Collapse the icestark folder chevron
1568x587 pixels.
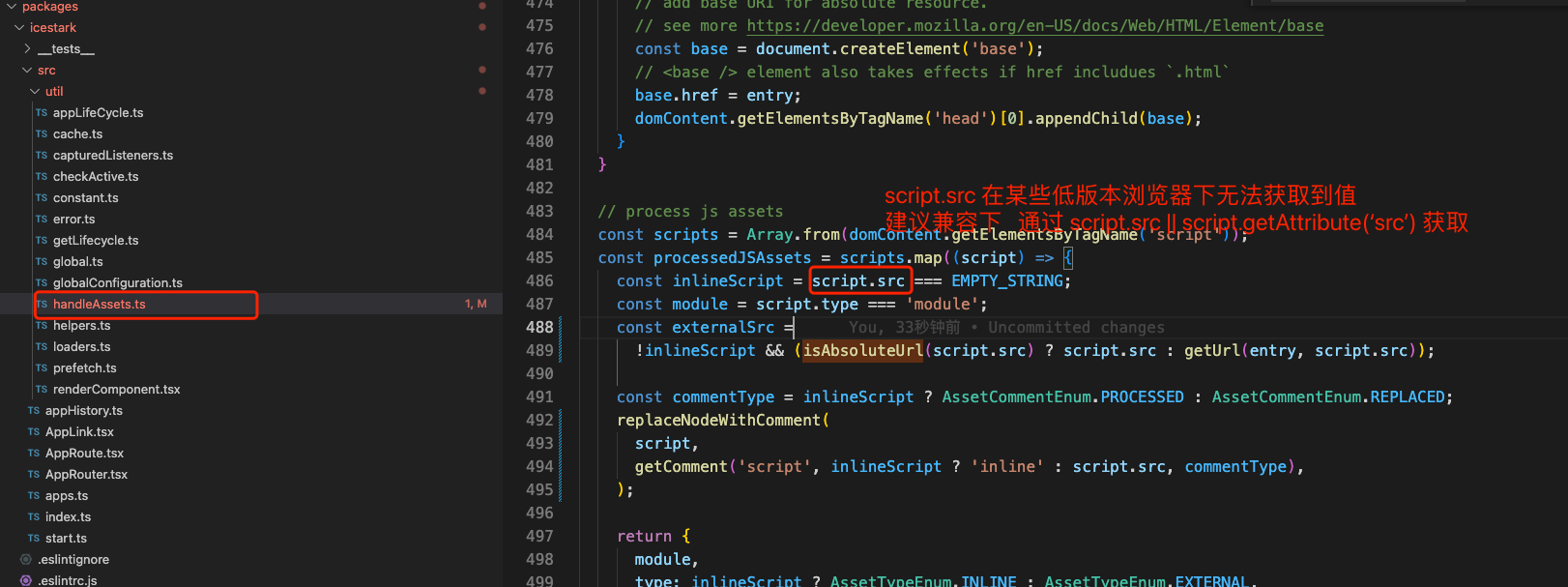pyautogui.click(x=19, y=27)
